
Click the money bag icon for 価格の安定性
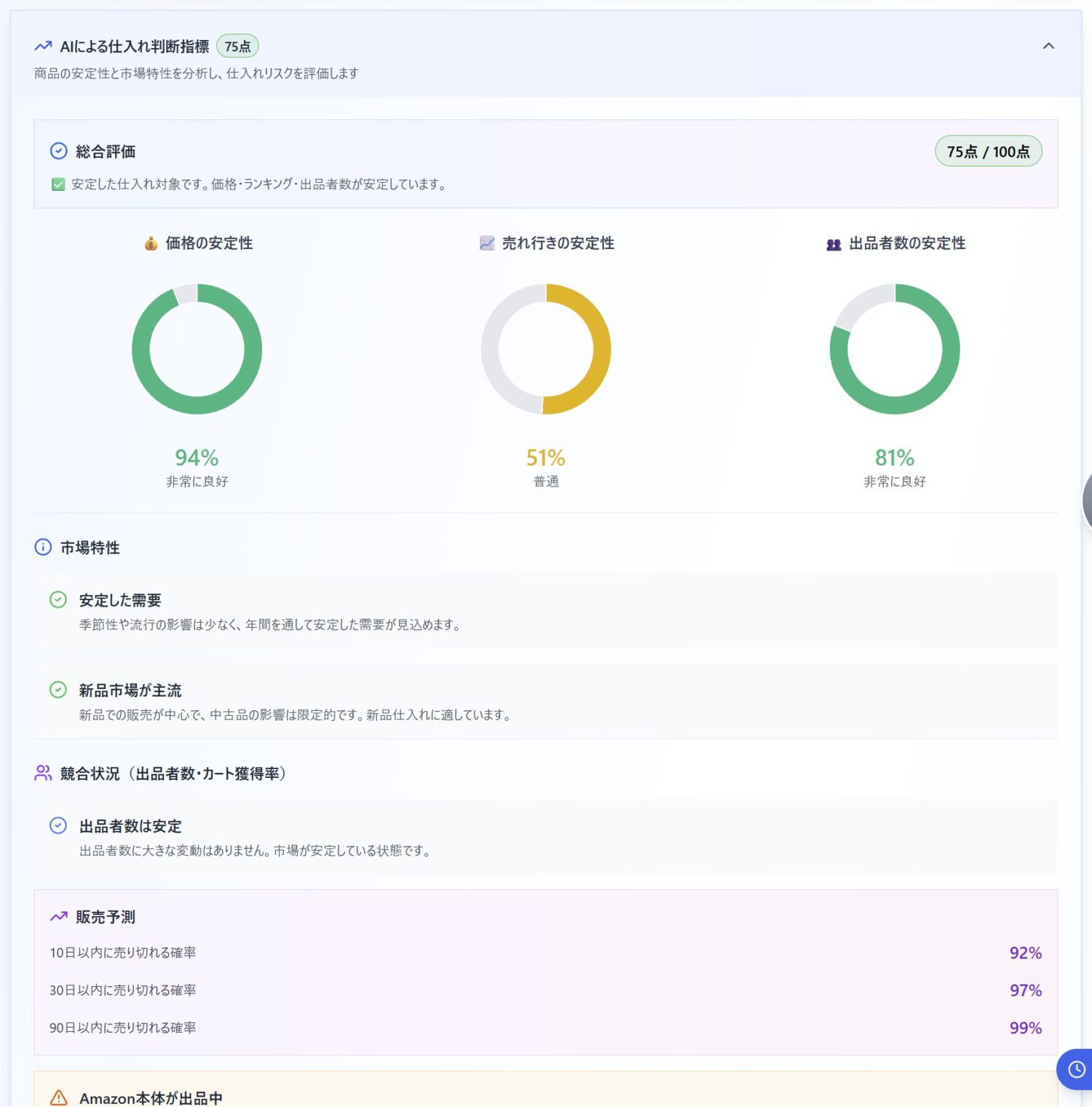coord(151,243)
